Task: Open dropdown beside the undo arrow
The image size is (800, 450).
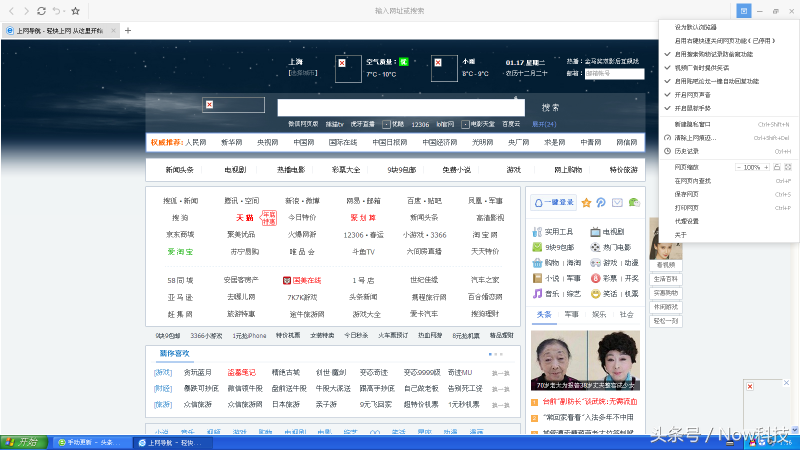Action: [x=64, y=11]
